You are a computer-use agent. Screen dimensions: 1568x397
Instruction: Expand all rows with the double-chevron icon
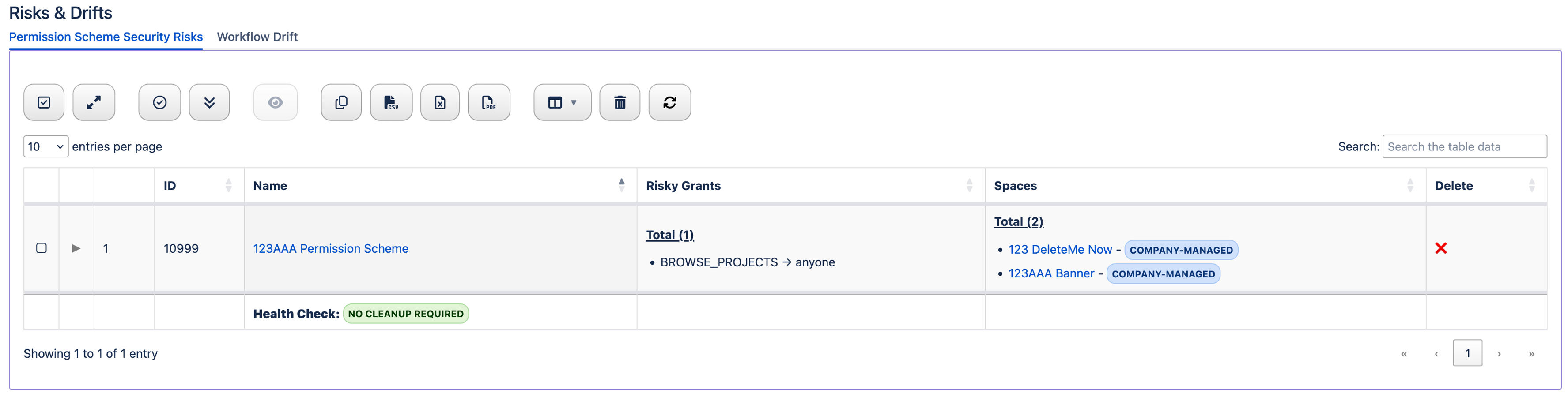tap(209, 102)
